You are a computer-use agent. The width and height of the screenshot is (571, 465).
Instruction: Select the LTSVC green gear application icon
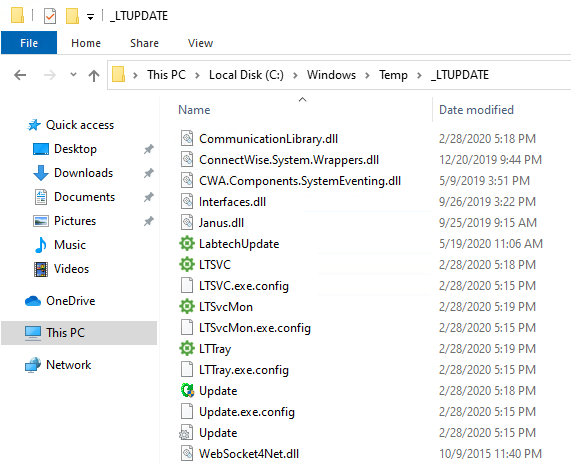[x=187, y=264]
